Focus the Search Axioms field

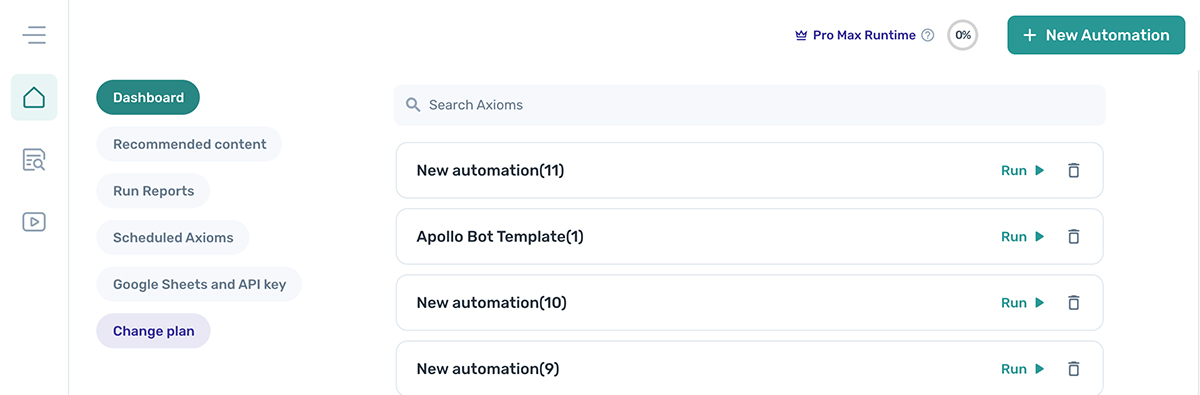click(x=750, y=105)
